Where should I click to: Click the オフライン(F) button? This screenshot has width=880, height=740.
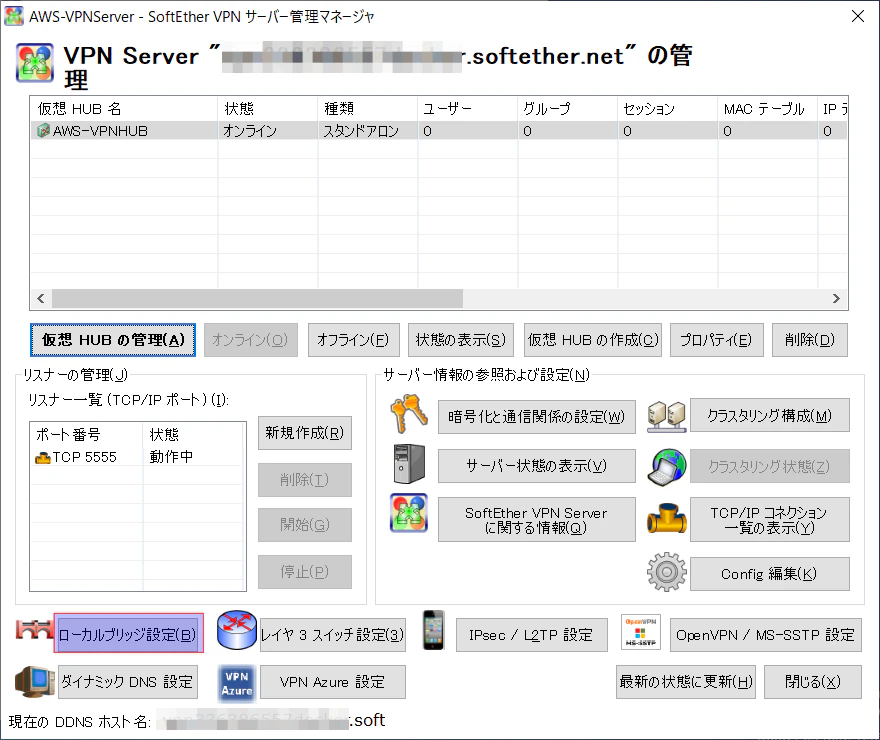point(354,340)
